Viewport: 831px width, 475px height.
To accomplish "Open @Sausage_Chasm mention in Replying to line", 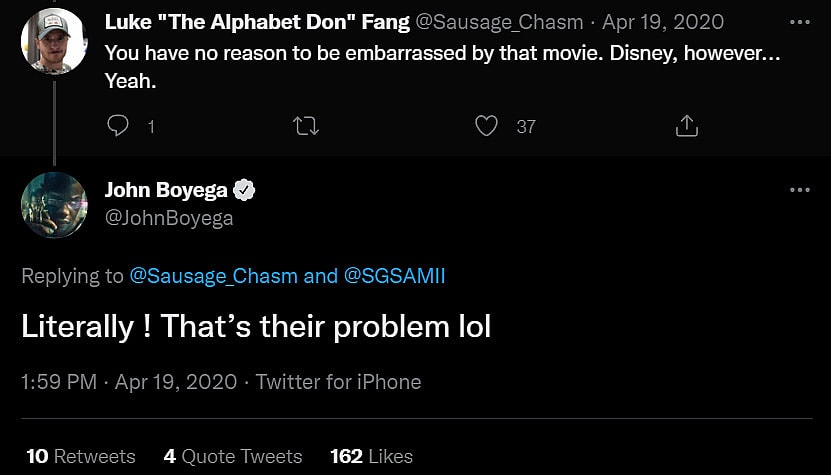I will pyautogui.click(x=213, y=276).
